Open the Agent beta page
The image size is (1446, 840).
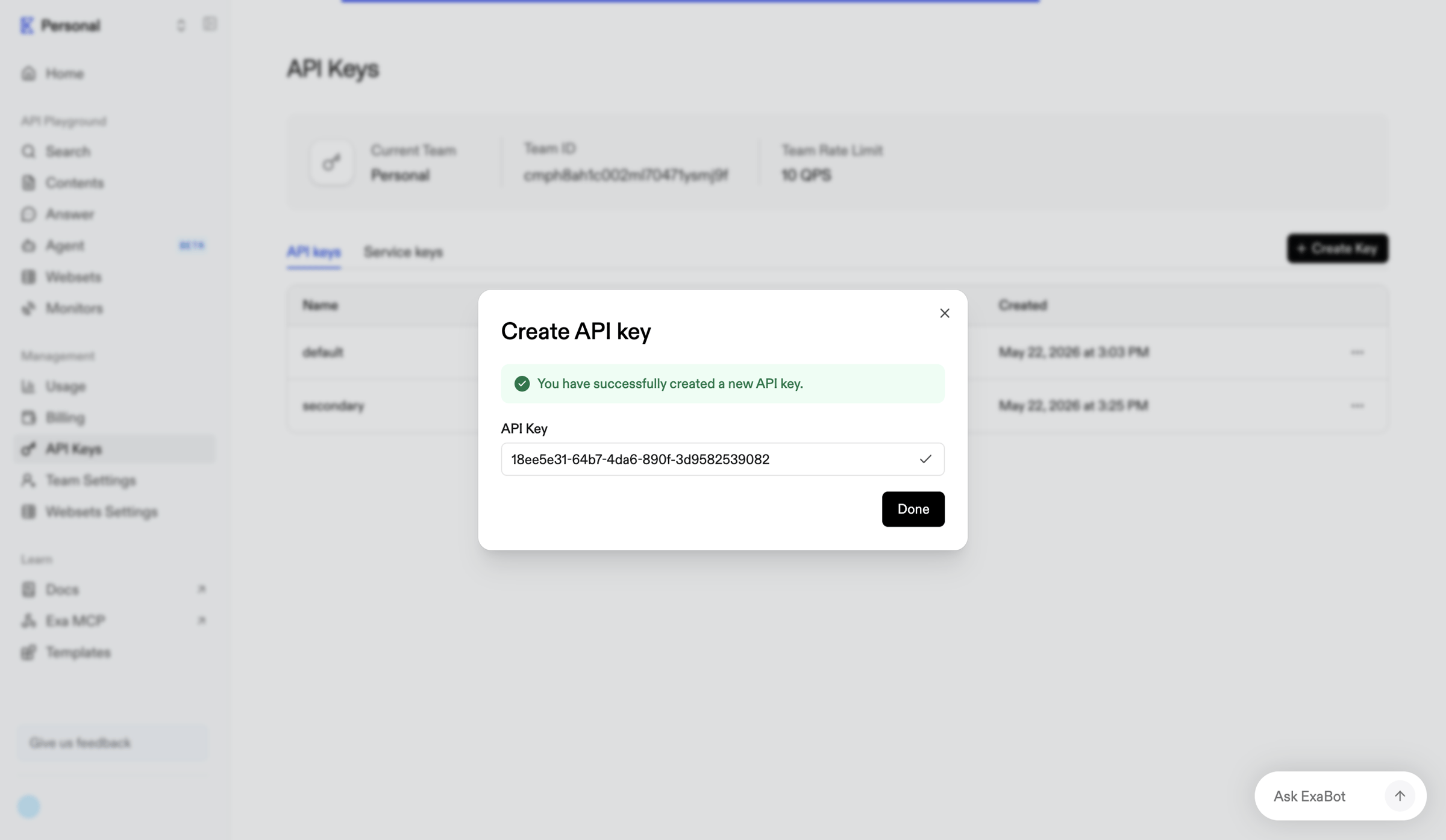[114, 245]
